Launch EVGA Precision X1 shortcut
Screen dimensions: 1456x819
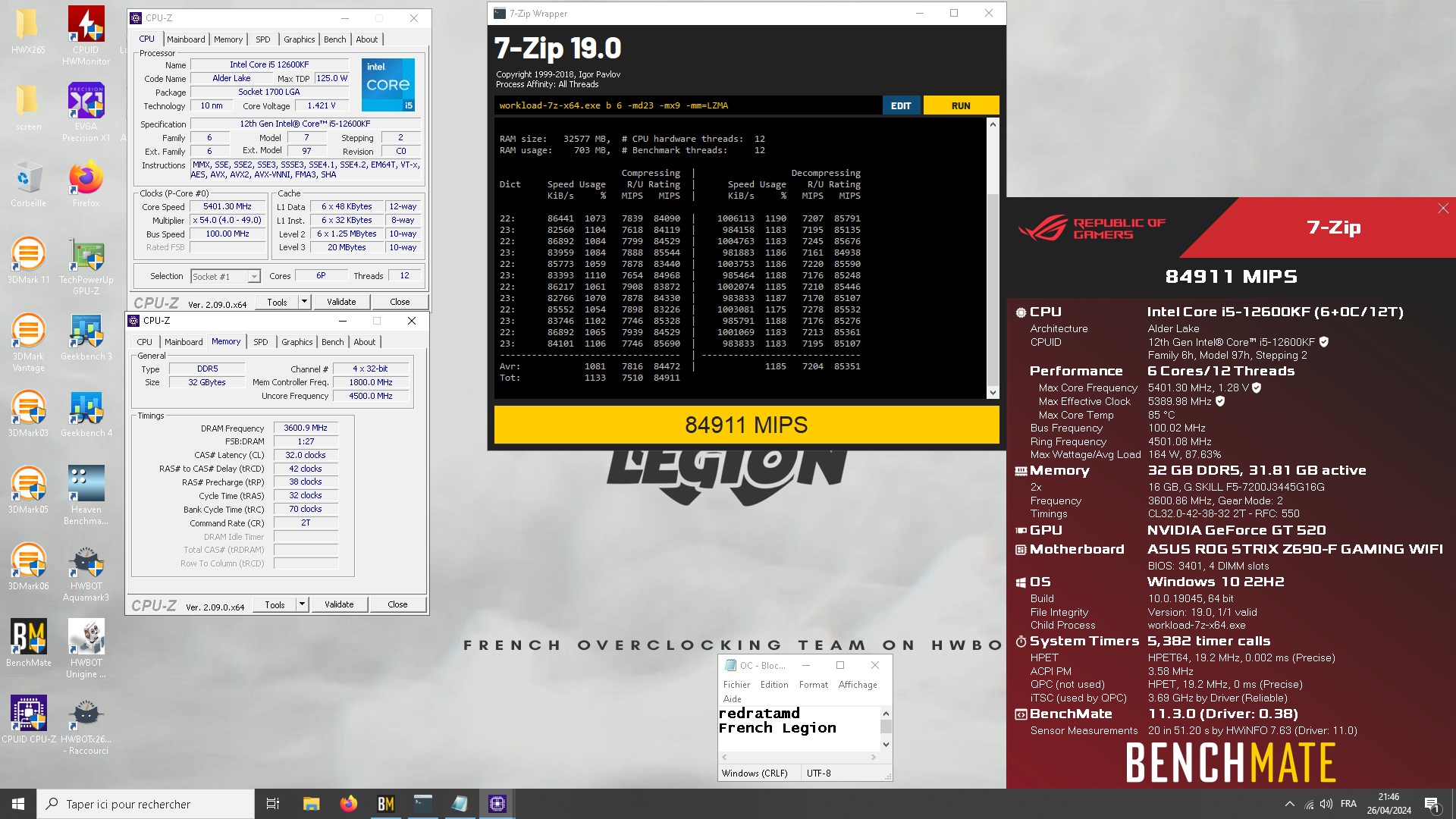[86, 112]
